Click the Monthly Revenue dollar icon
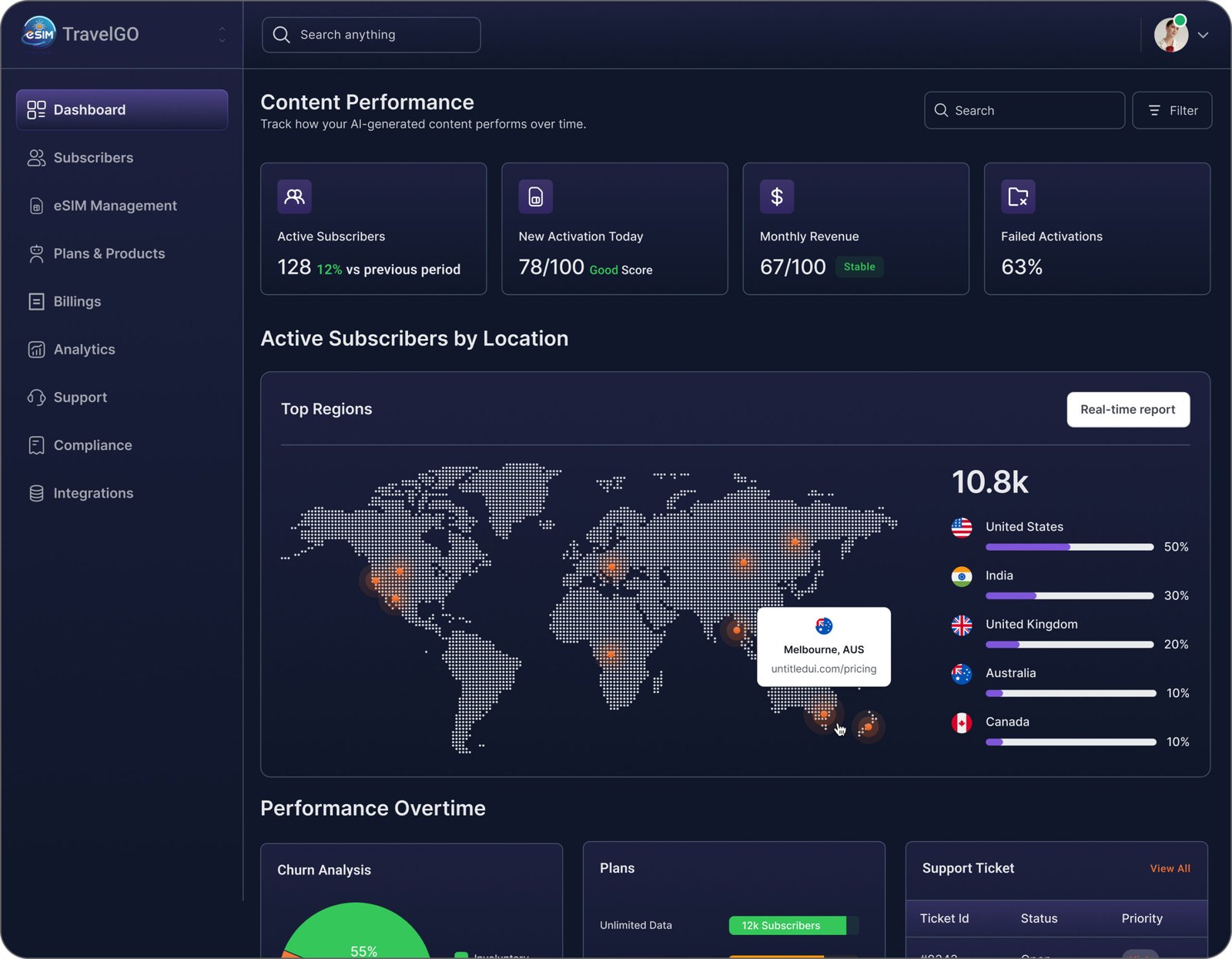The width and height of the screenshot is (1232, 959). click(776, 197)
